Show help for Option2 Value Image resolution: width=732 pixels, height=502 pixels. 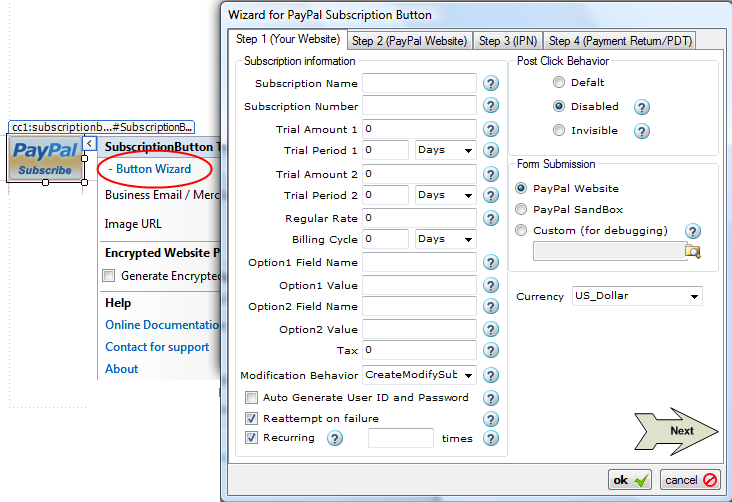[x=491, y=330]
